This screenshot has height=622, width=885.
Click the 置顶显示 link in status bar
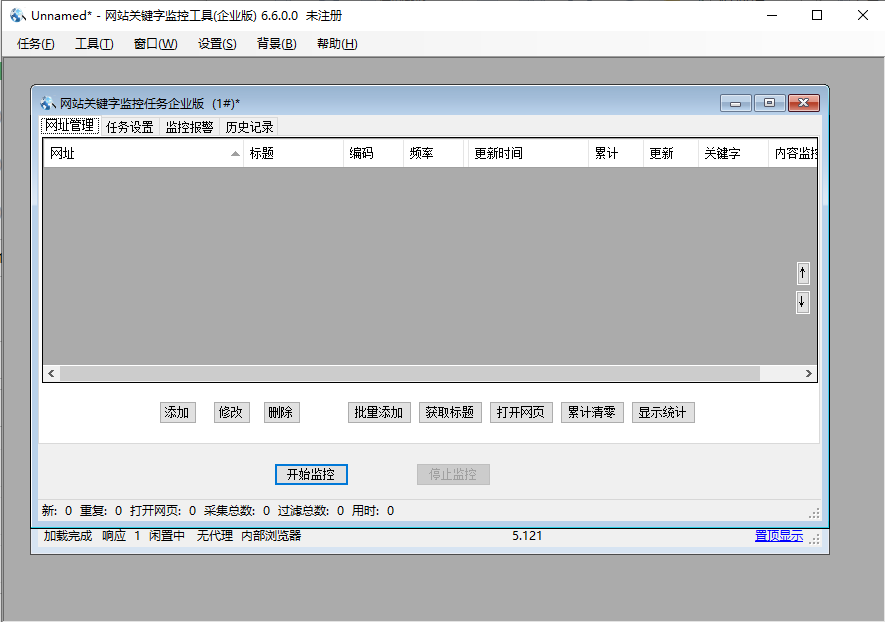pos(779,535)
